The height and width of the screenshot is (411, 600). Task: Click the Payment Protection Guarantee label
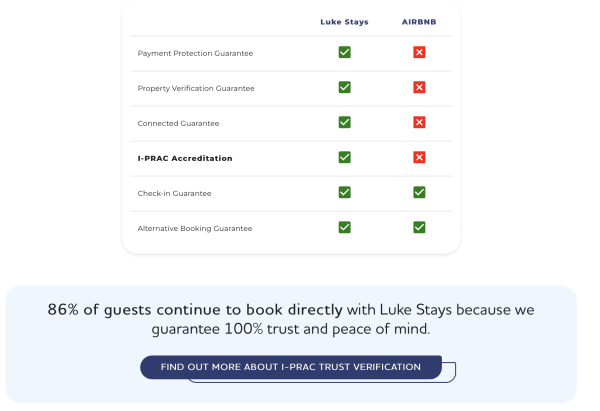195,53
